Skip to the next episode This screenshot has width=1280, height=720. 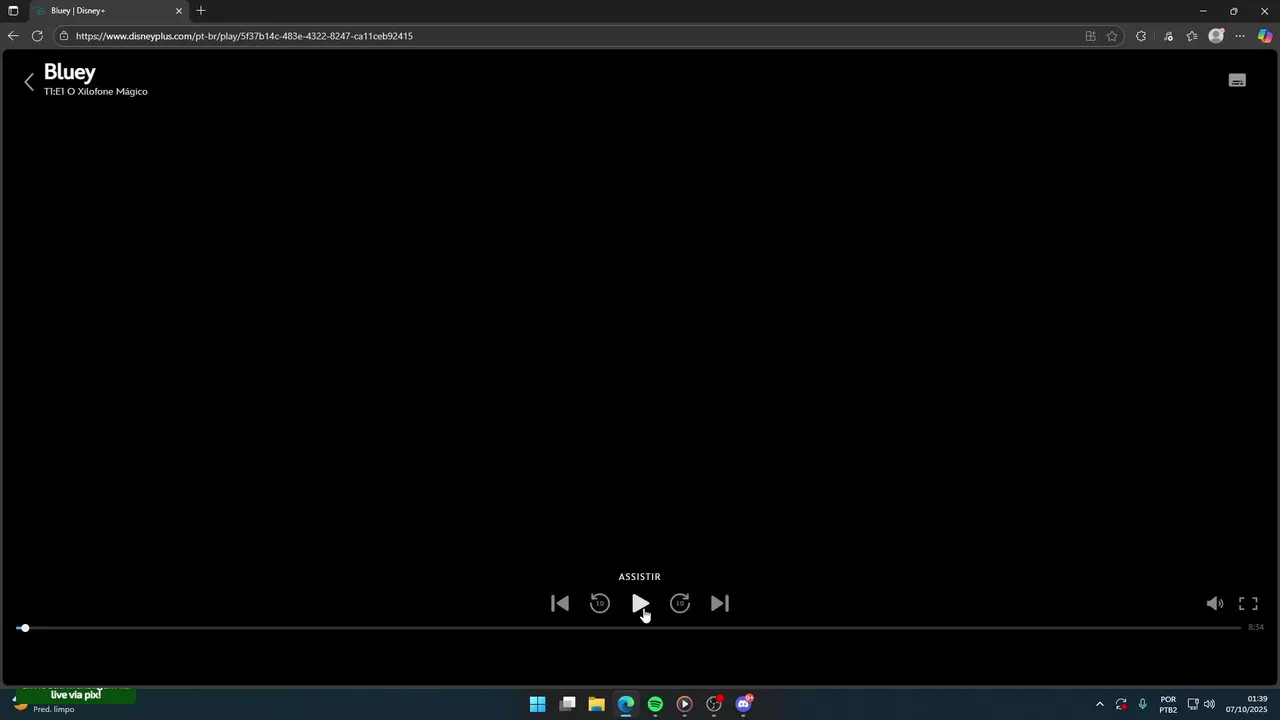[x=720, y=603]
